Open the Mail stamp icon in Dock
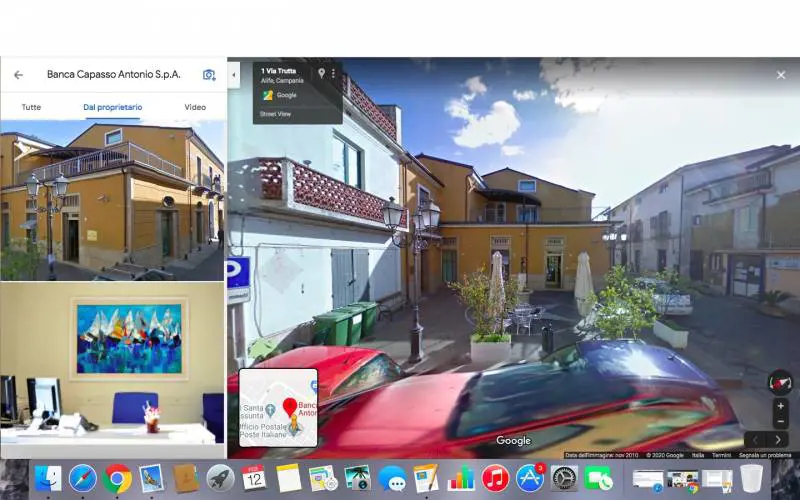This screenshot has width=800, height=500. 151,479
